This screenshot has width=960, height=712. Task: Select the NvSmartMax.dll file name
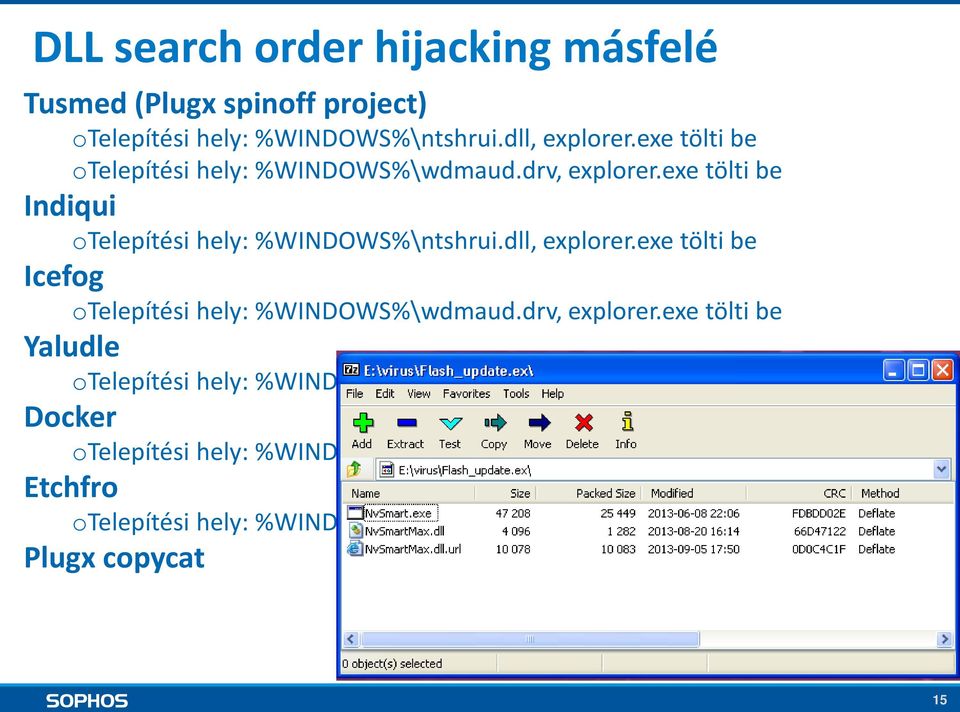405,531
